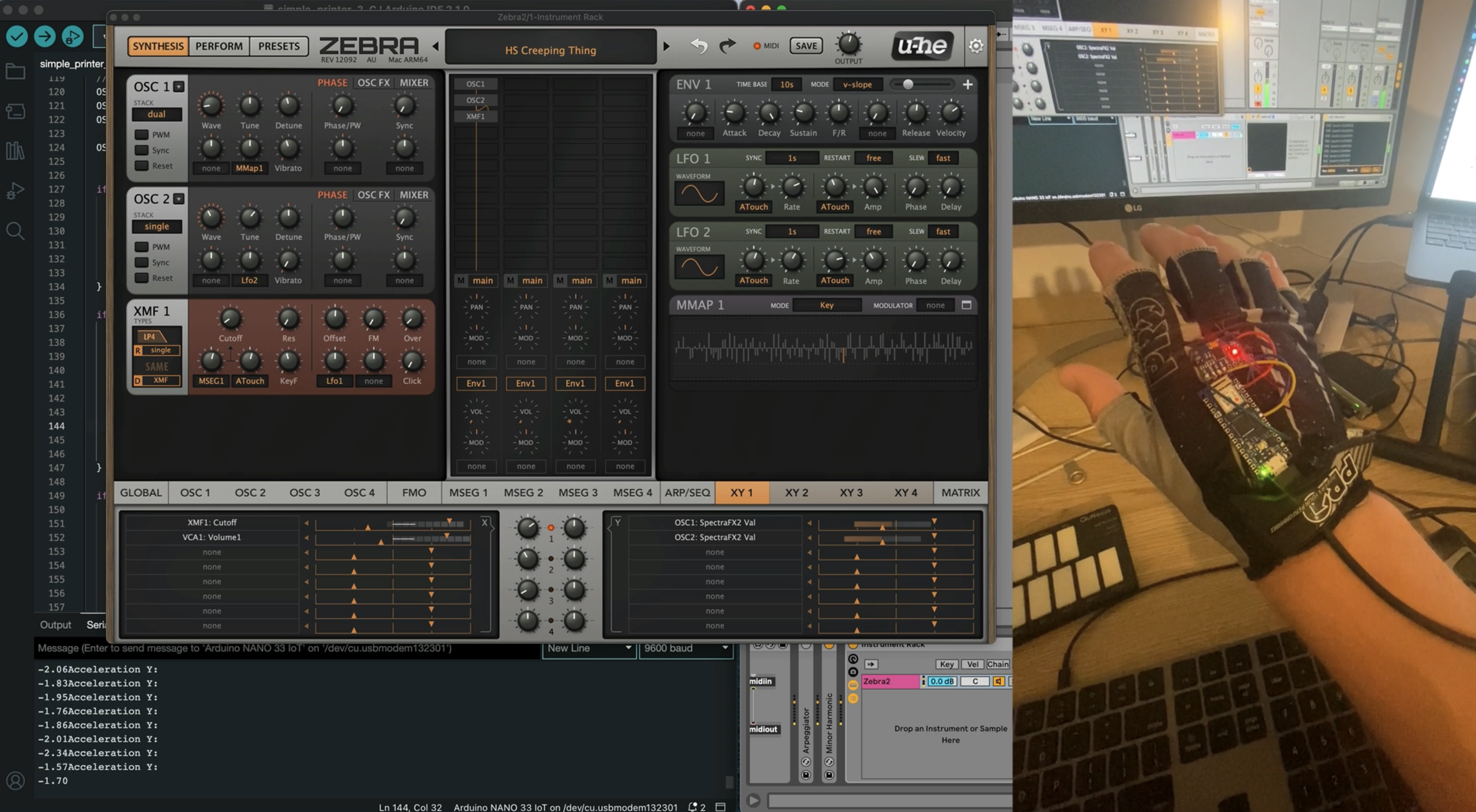Viewport: 1476px width, 812px height.
Task: Open the Arduino Library Manager sidebar icon
Action: [x=15, y=151]
